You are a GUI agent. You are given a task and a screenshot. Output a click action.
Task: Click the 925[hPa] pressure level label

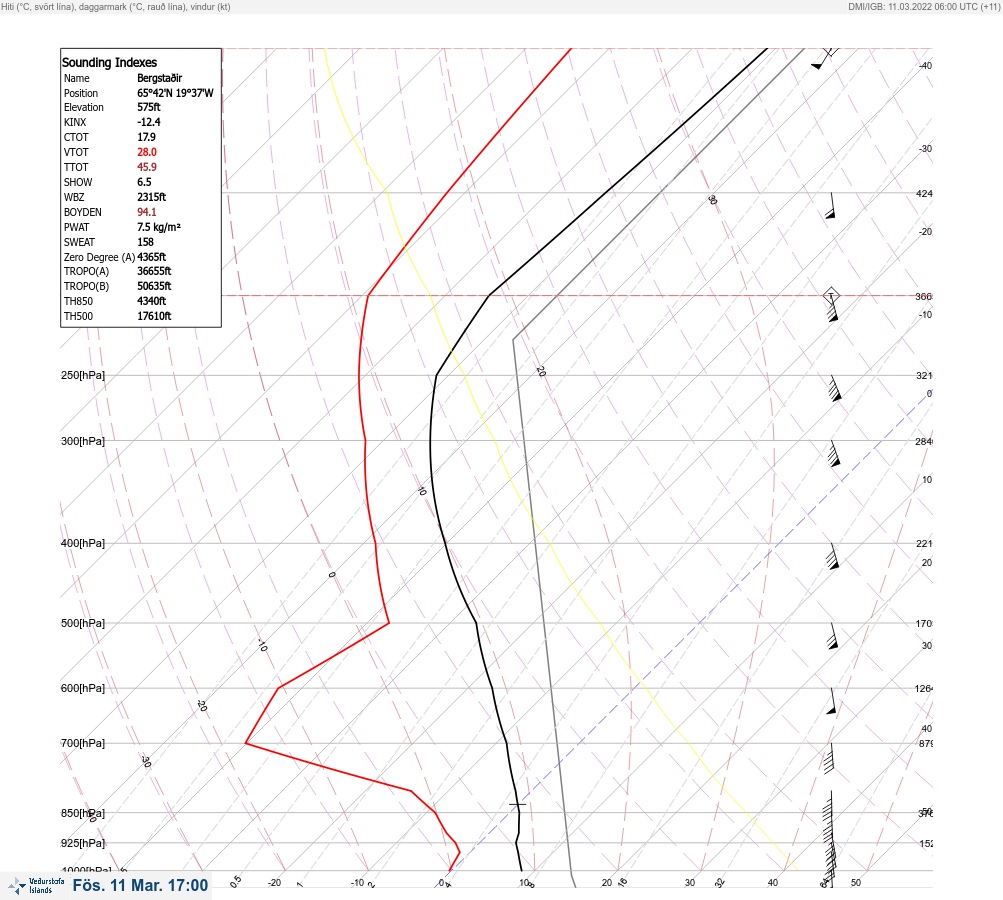click(x=83, y=843)
